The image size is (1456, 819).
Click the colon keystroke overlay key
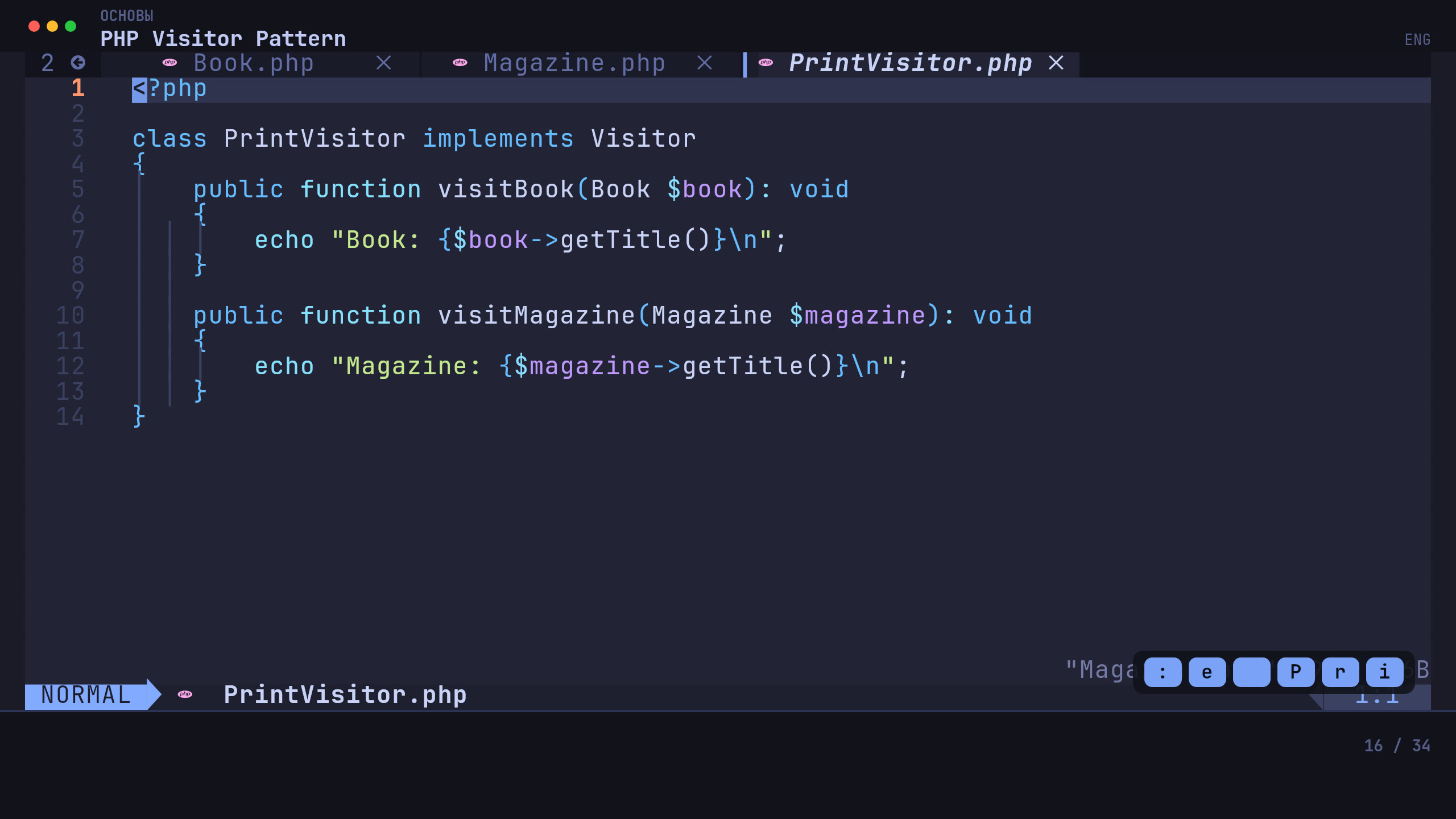tap(1163, 672)
